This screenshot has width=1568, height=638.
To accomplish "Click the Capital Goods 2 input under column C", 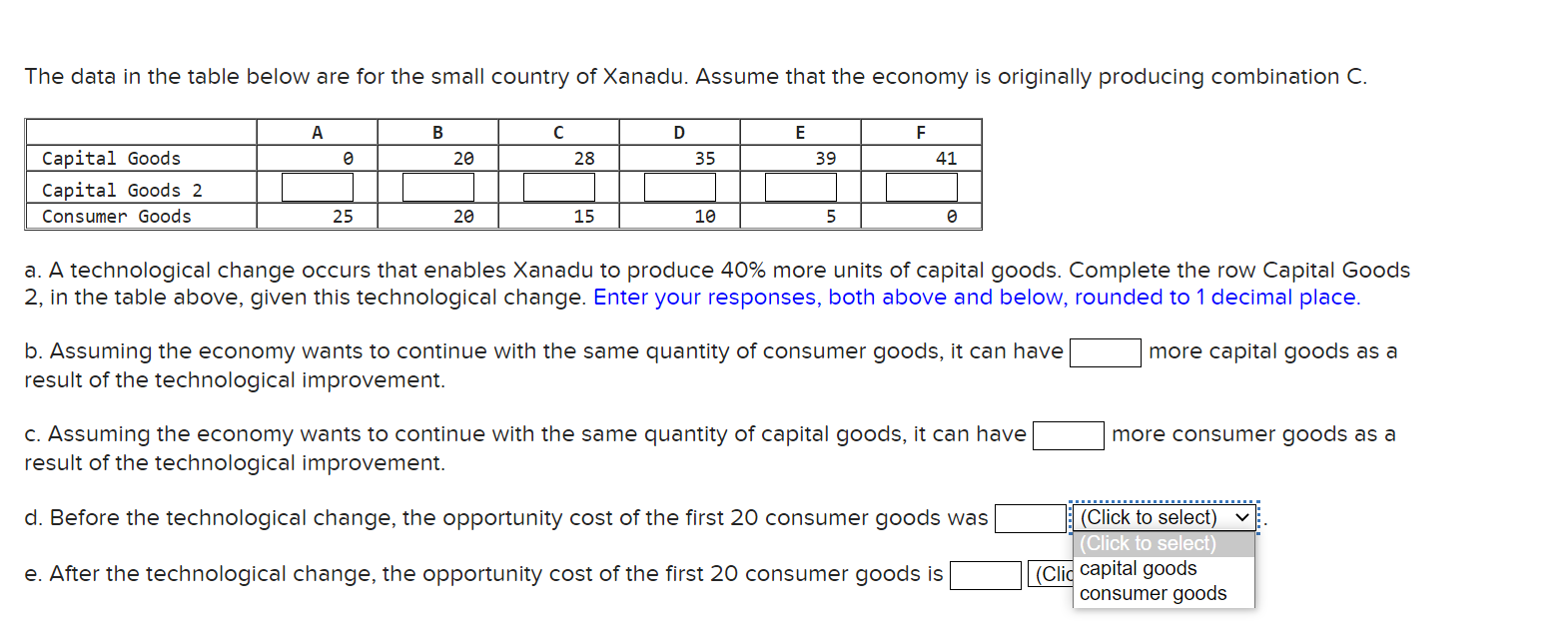I will (557, 187).
